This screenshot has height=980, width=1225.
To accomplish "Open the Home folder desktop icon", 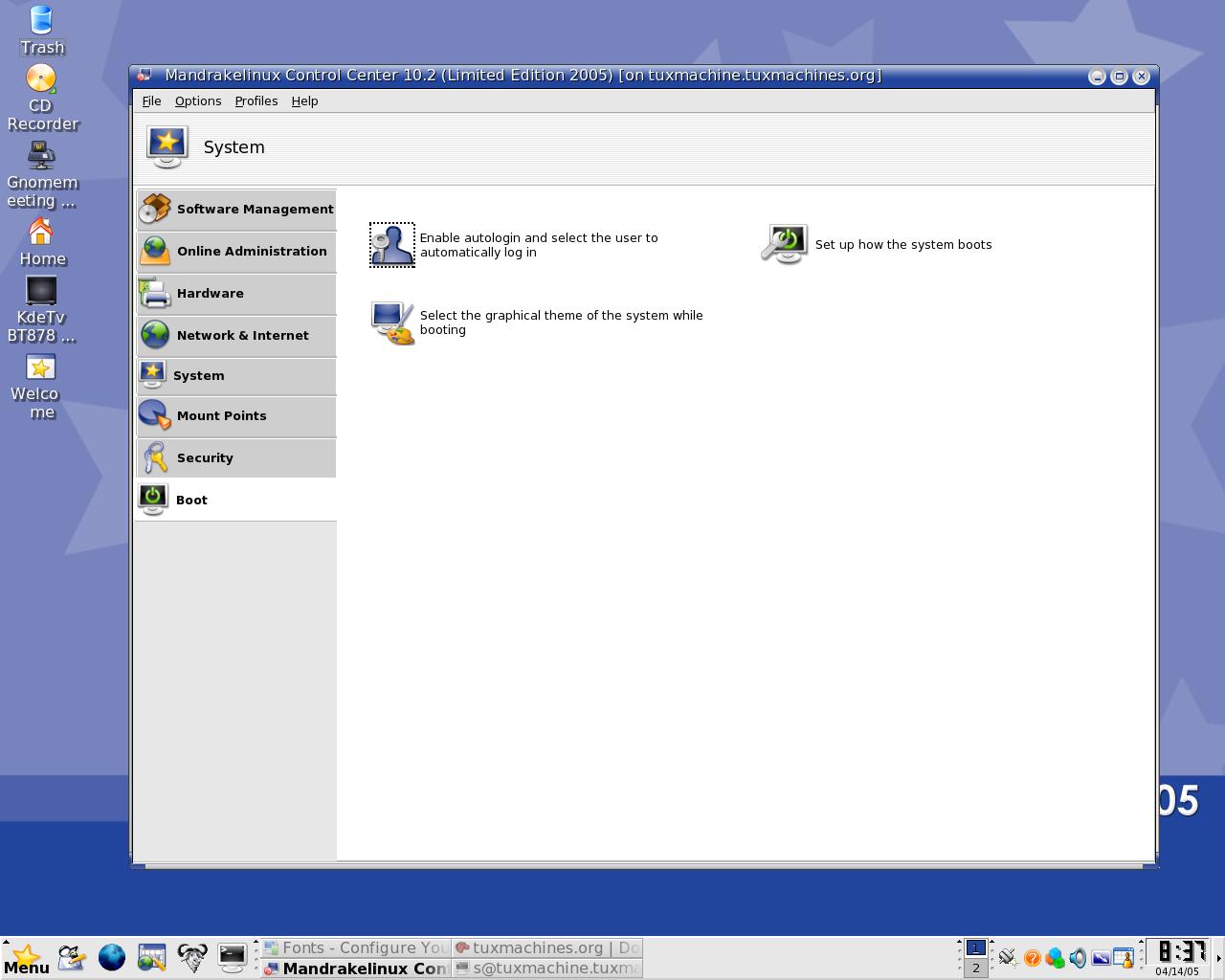I will 41,242.
